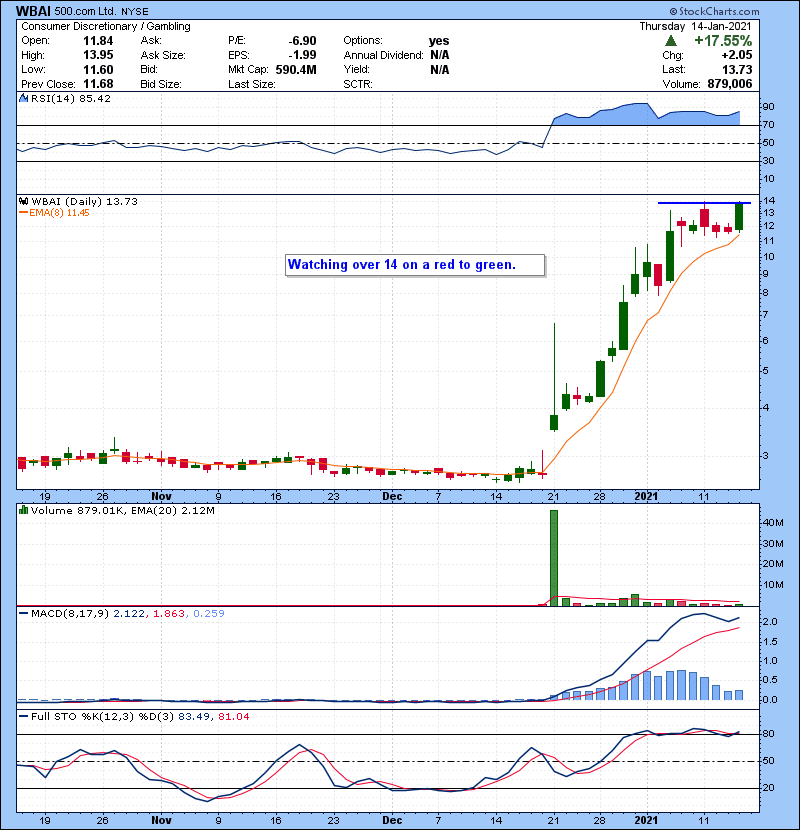Click Consumer Discretionary / Gambling sector label
The width and height of the screenshot is (800, 830).
click(x=106, y=26)
